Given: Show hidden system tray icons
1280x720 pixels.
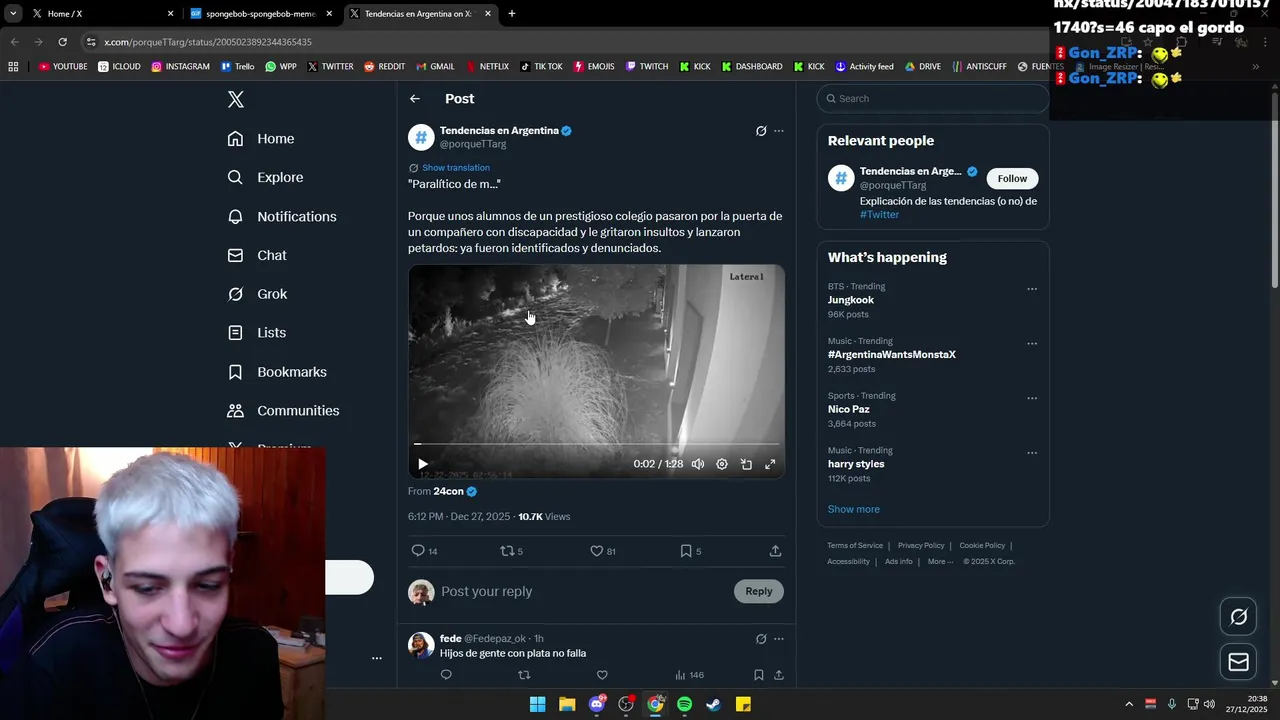Looking at the screenshot, I should coord(1129,704).
